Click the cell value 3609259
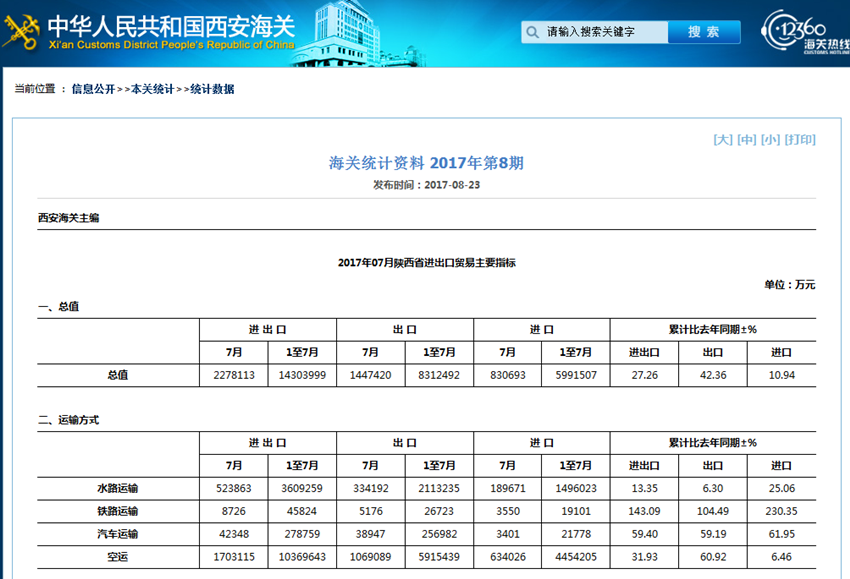Image resolution: width=850 pixels, height=579 pixels. click(302, 488)
